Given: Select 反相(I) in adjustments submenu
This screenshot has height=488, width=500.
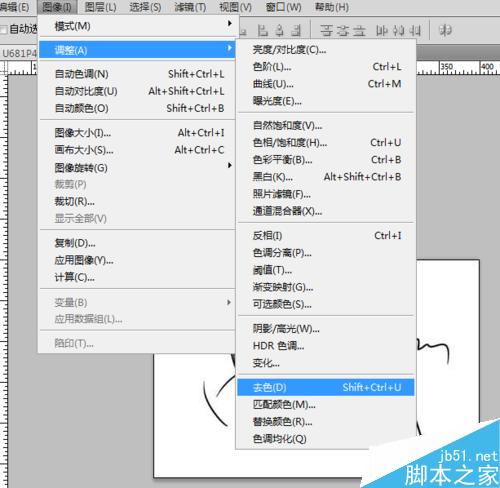Looking at the screenshot, I should tap(326, 236).
